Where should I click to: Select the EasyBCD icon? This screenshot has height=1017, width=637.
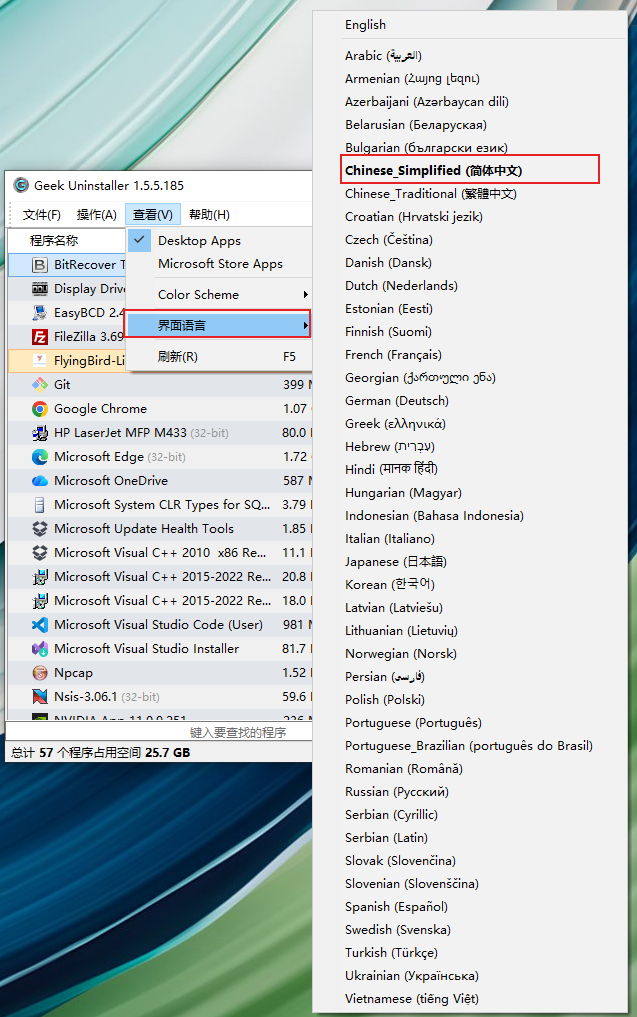[x=40, y=313]
